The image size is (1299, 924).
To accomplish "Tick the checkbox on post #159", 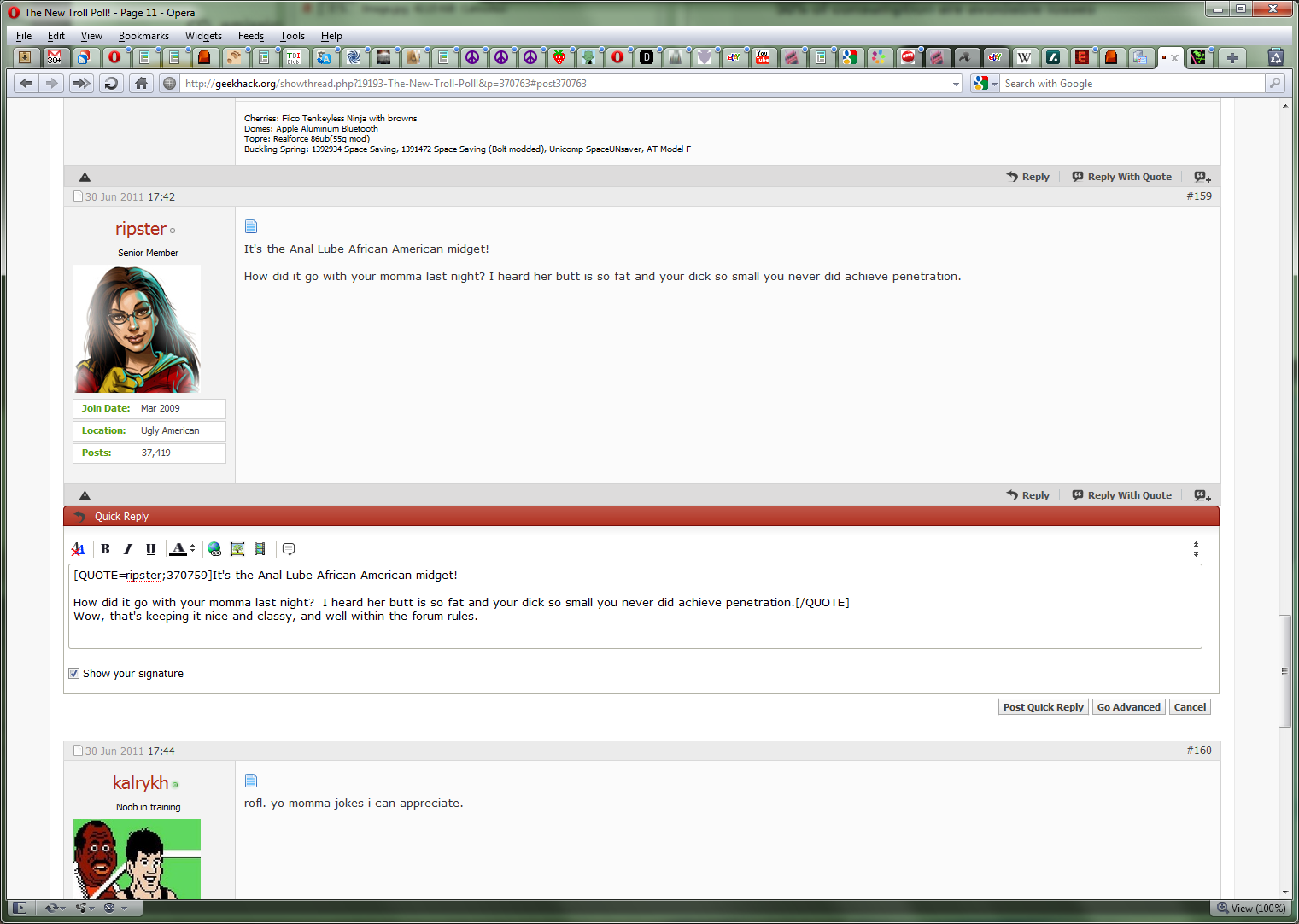I will click(x=79, y=196).
